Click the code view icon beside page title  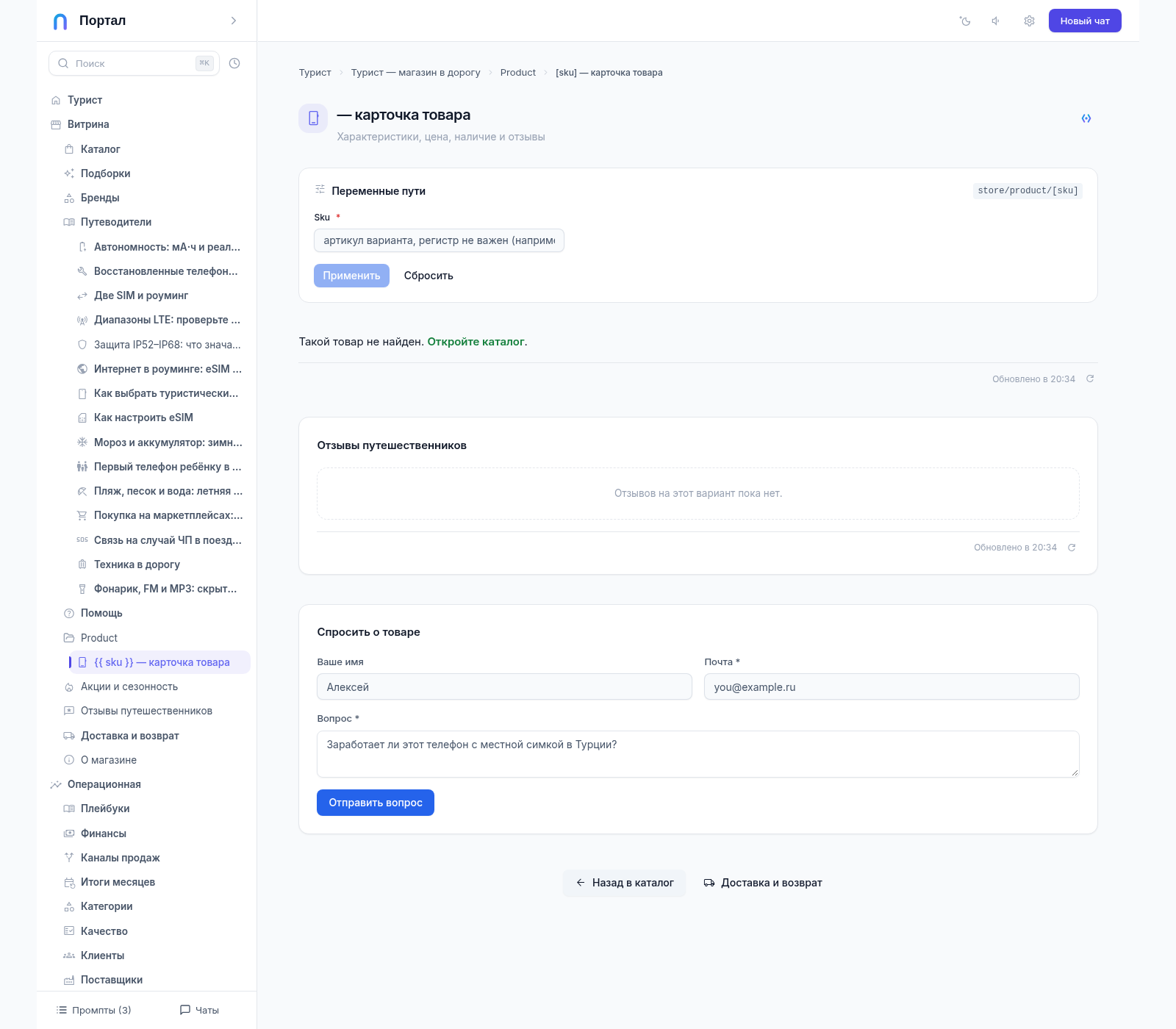pyautogui.click(x=1086, y=118)
